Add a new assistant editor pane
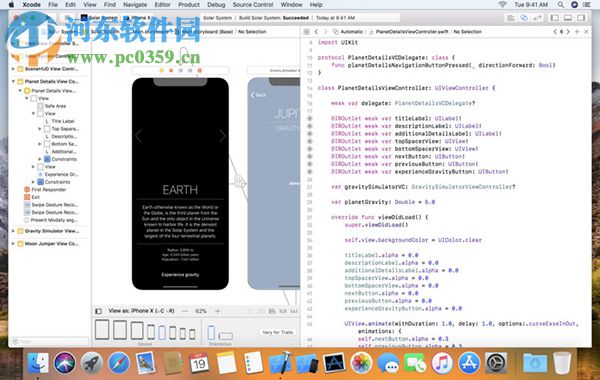Screen dimensions: 600x380 [x=577, y=32]
